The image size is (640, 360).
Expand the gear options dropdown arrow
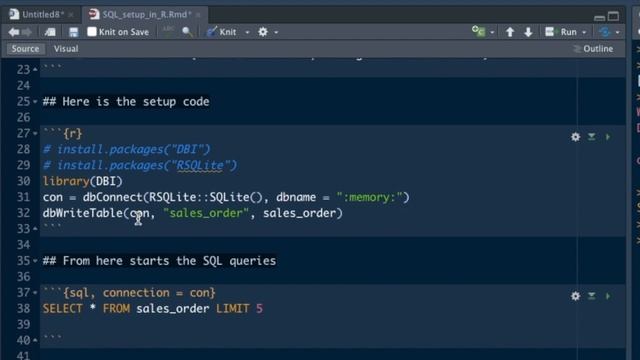coord(276,32)
